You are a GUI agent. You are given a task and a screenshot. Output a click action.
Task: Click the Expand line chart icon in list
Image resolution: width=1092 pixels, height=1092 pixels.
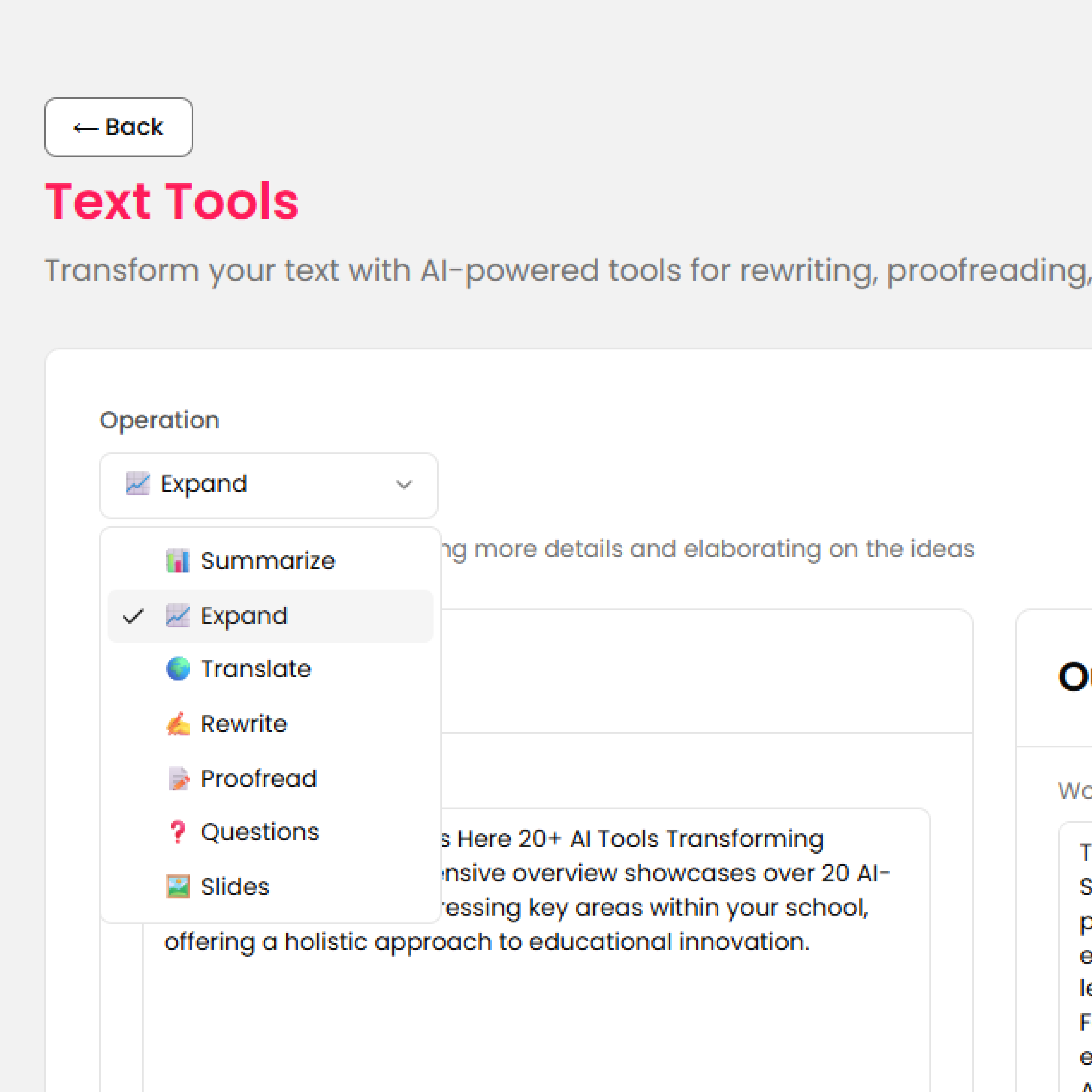click(x=177, y=616)
